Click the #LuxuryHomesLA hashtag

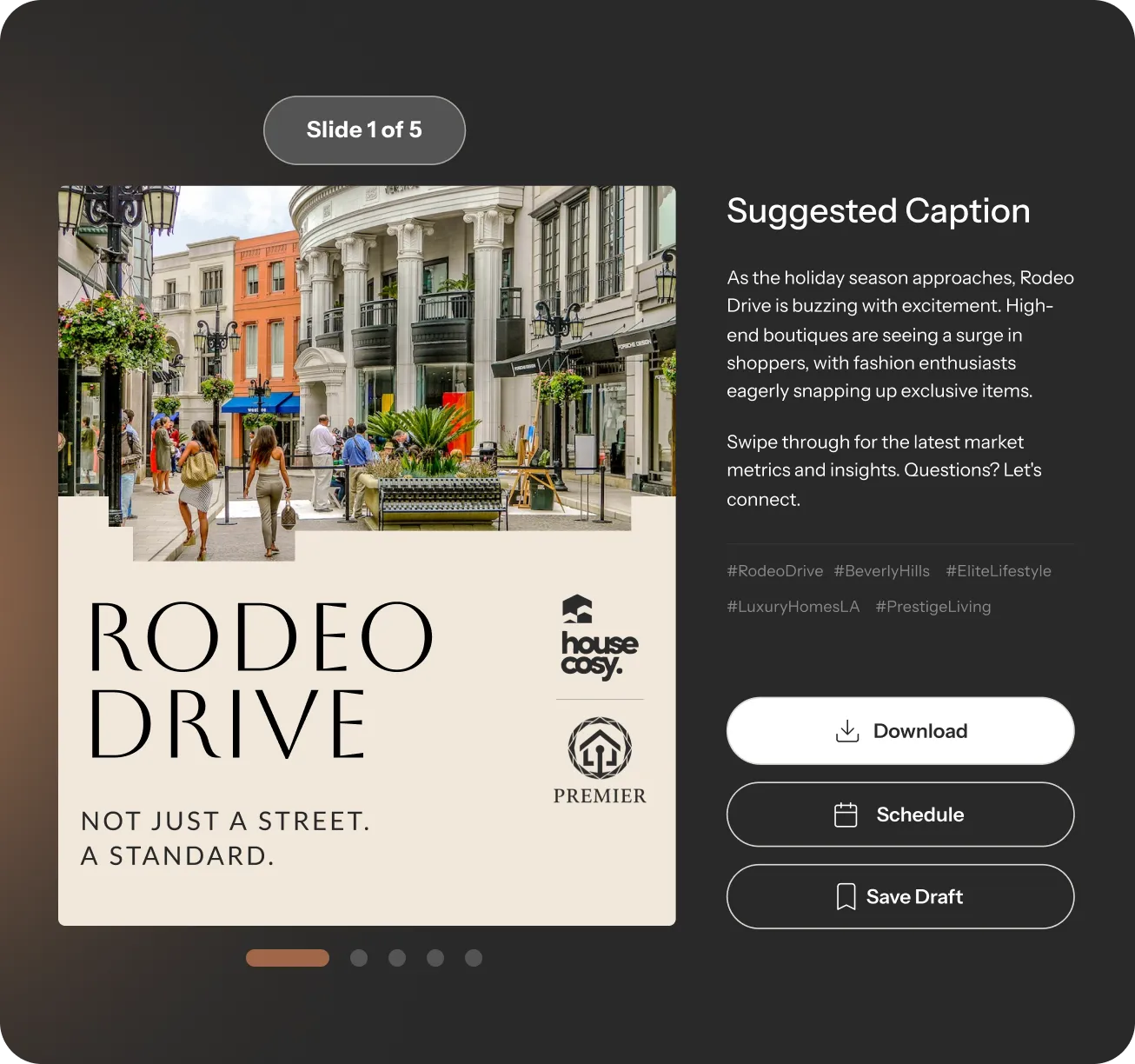793,607
